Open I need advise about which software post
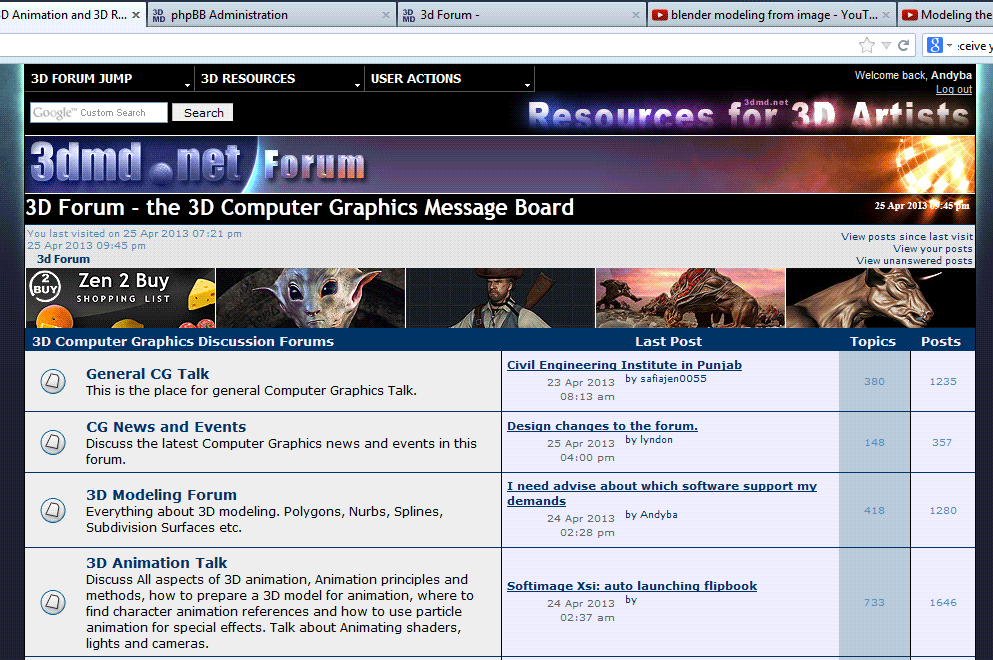 coord(662,493)
